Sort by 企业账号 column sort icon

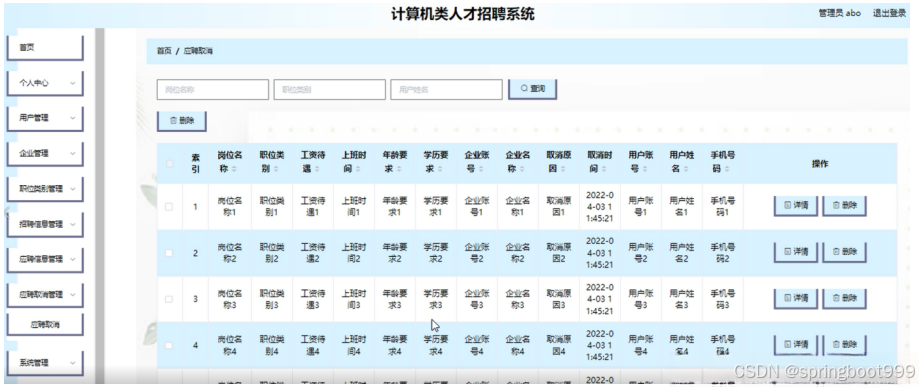(x=481, y=169)
